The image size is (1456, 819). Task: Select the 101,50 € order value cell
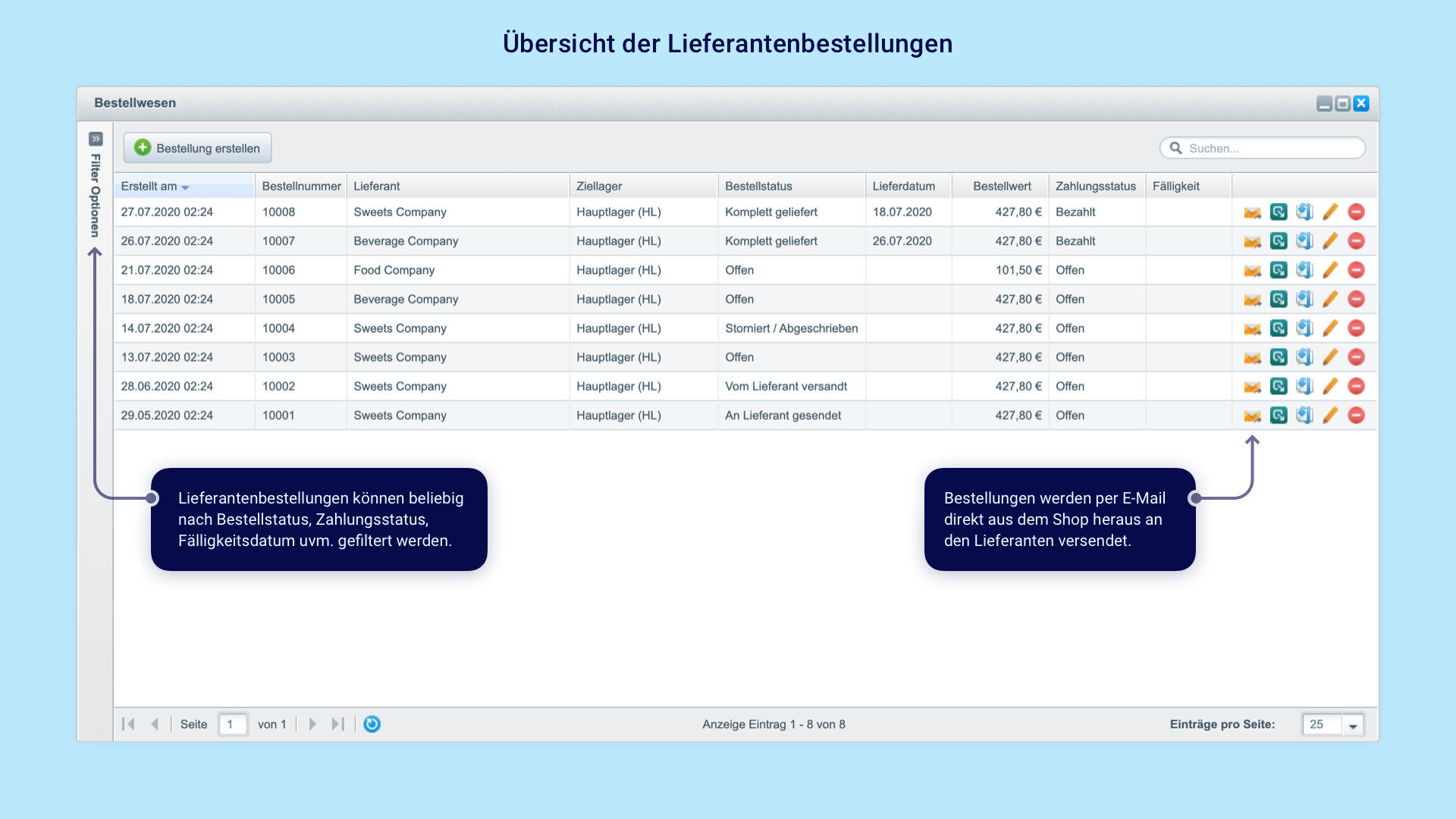[1000, 270]
